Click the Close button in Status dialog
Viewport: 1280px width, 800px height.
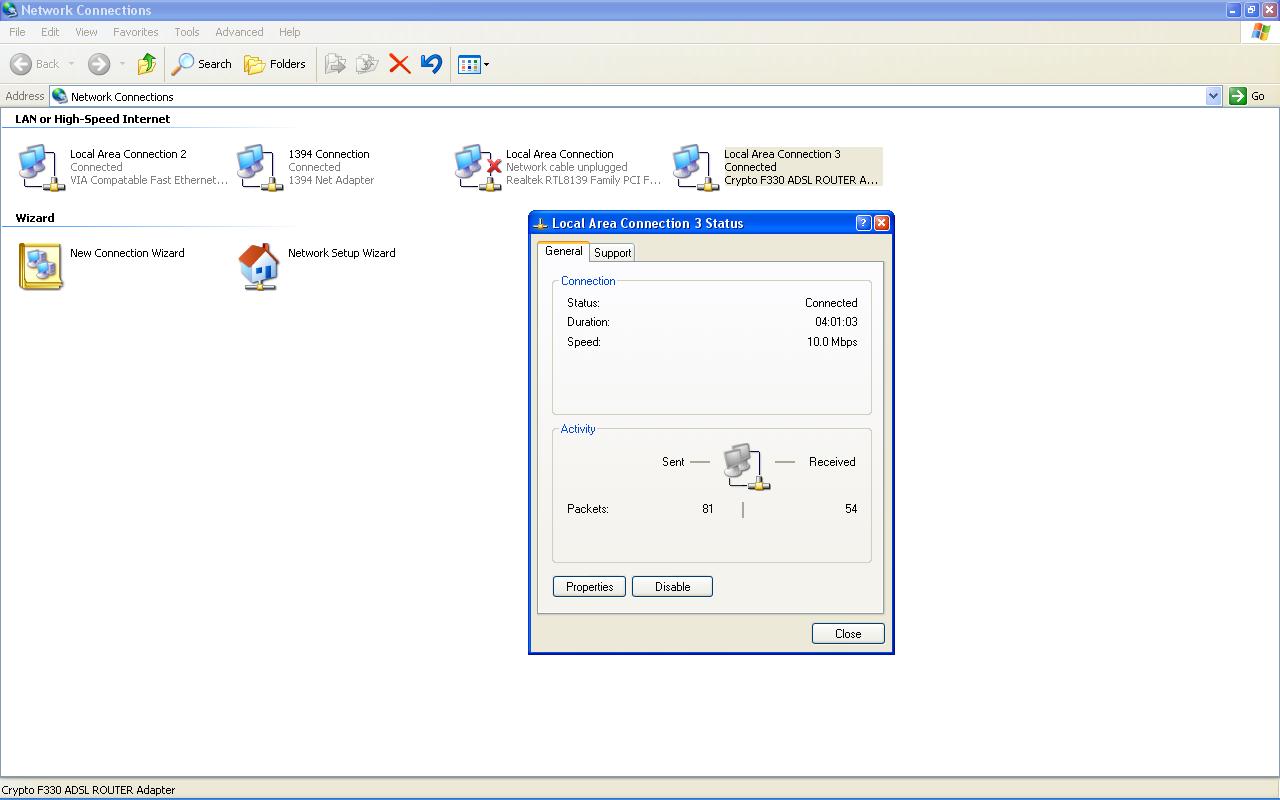click(x=848, y=633)
